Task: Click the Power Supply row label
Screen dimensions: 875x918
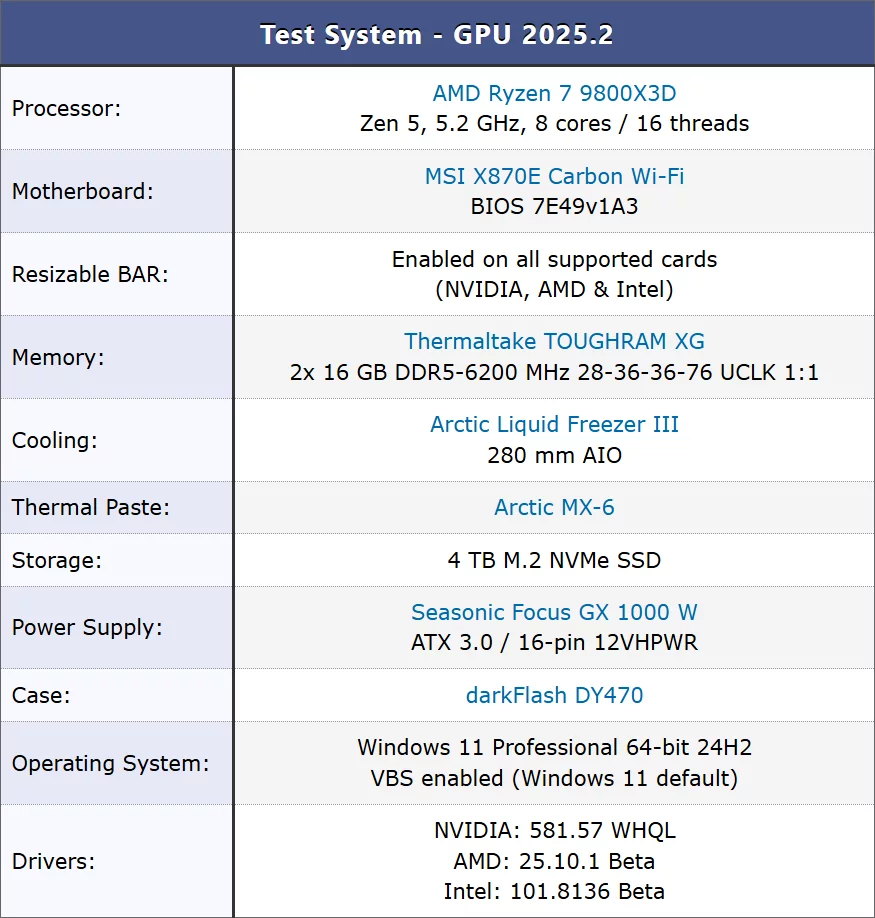Action: click(x=88, y=628)
